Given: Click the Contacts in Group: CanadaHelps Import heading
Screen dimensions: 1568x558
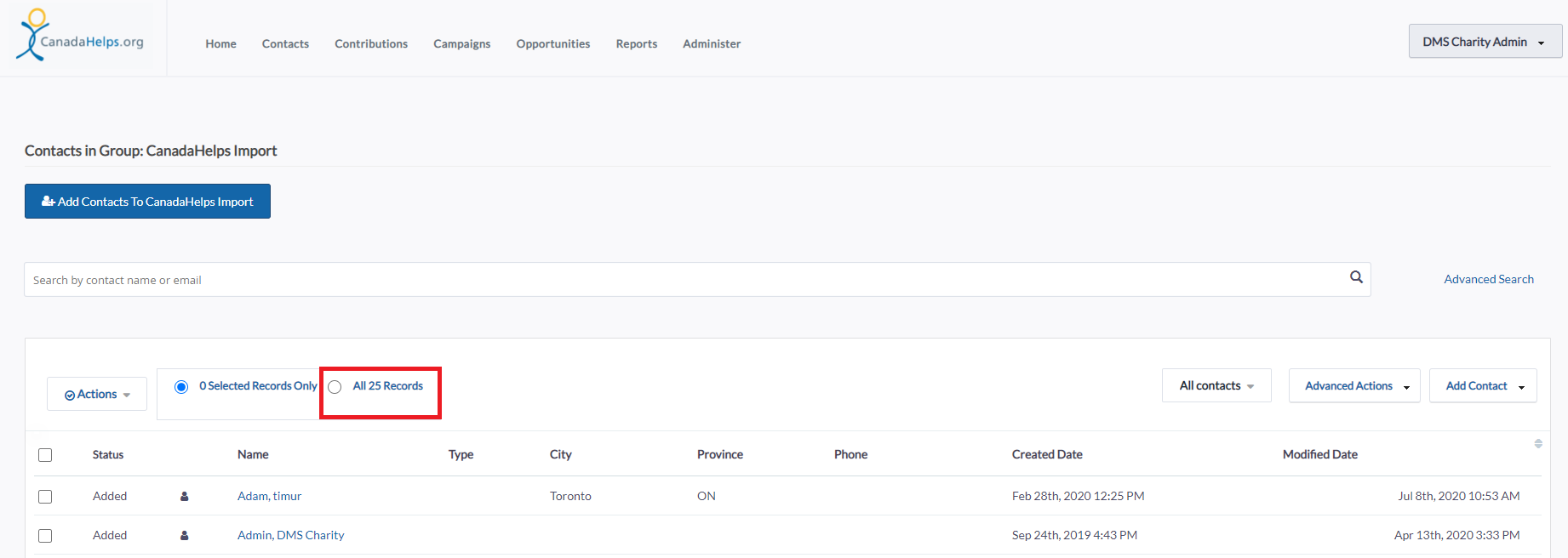Looking at the screenshot, I should (x=151, y=151).
